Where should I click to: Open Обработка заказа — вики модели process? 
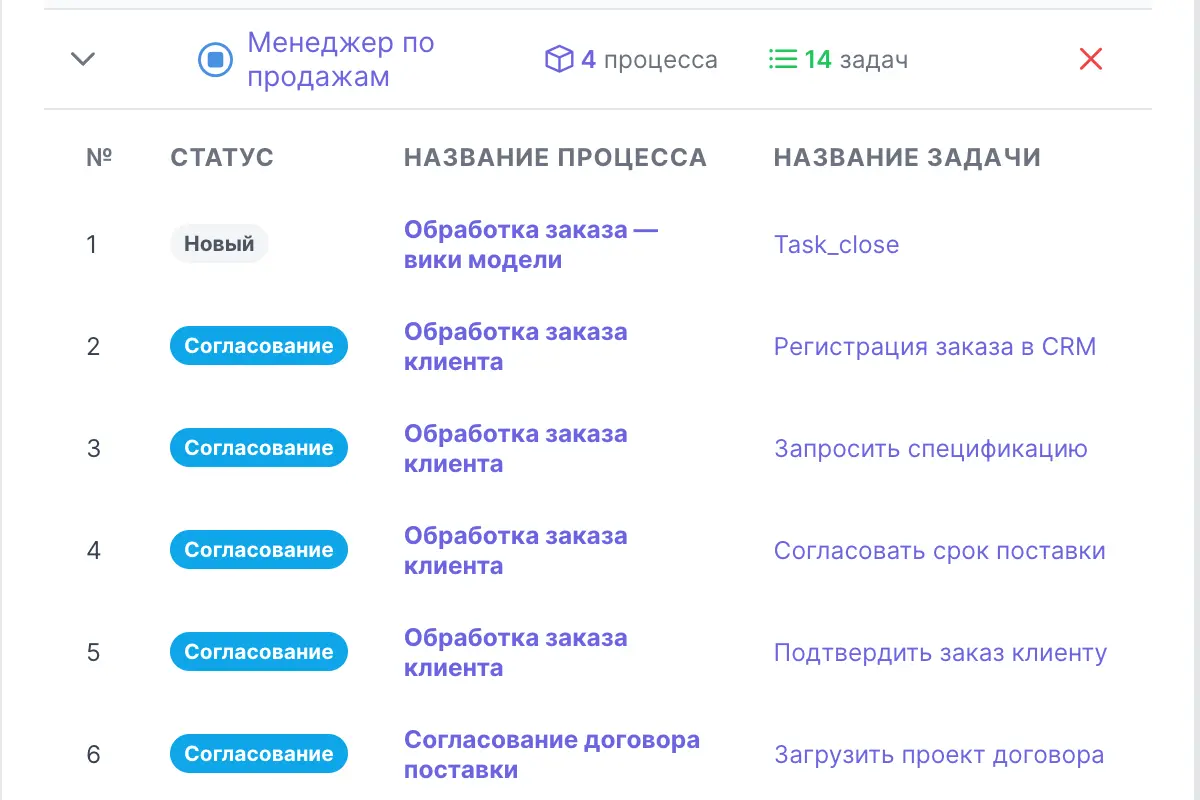coord(531,245)
